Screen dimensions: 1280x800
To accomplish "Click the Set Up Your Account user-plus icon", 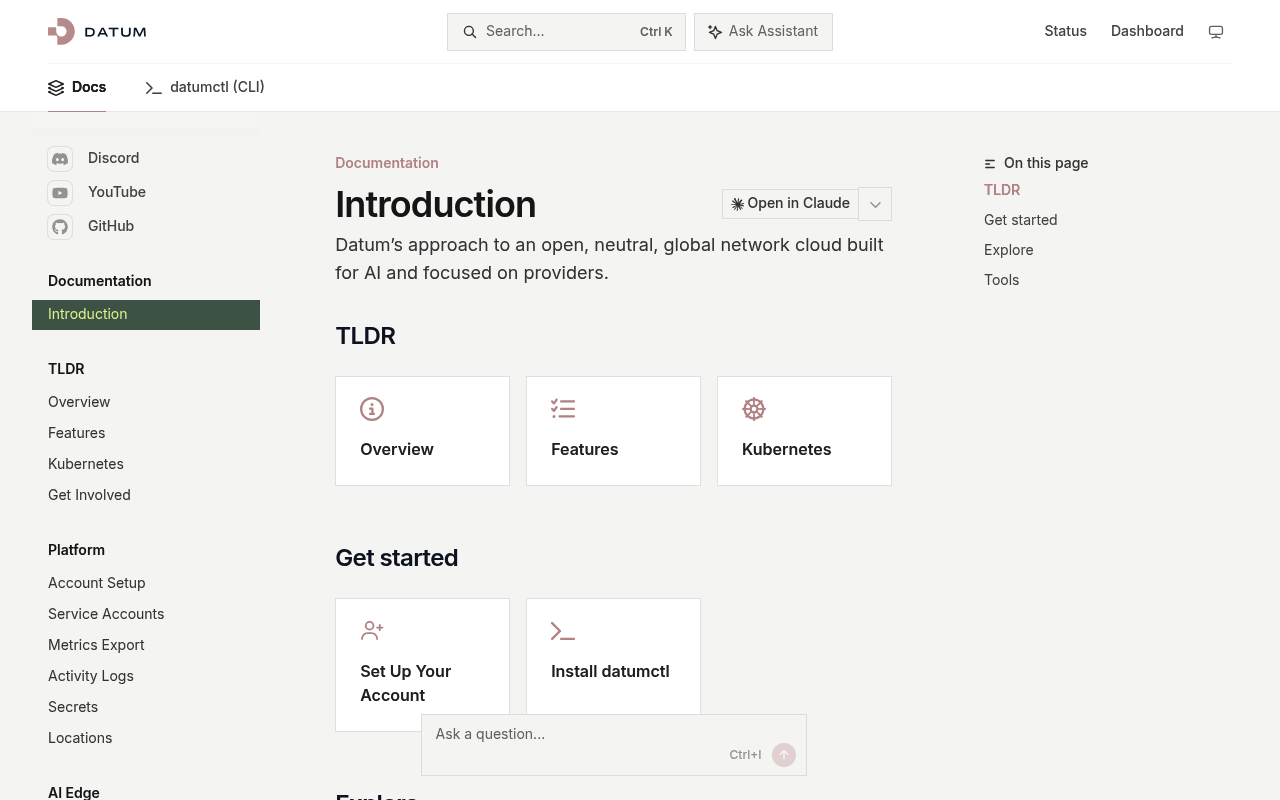I will 372,630.
